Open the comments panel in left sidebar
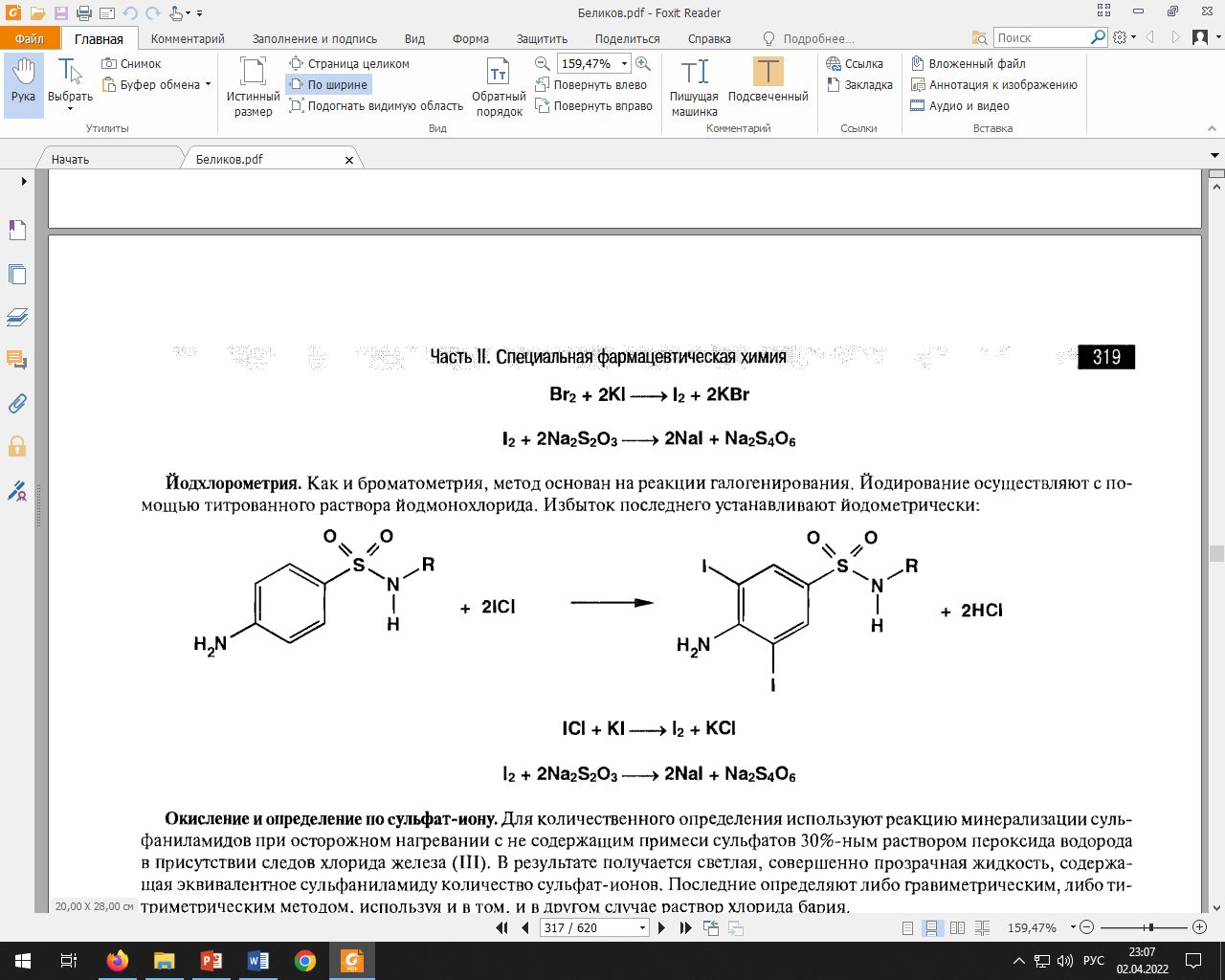This screenshot has width=1225, height=980. point(17,360)
